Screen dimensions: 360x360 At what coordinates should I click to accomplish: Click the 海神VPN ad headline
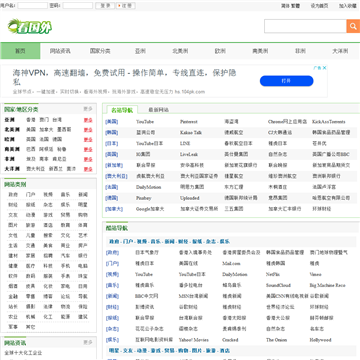point(124,77)
